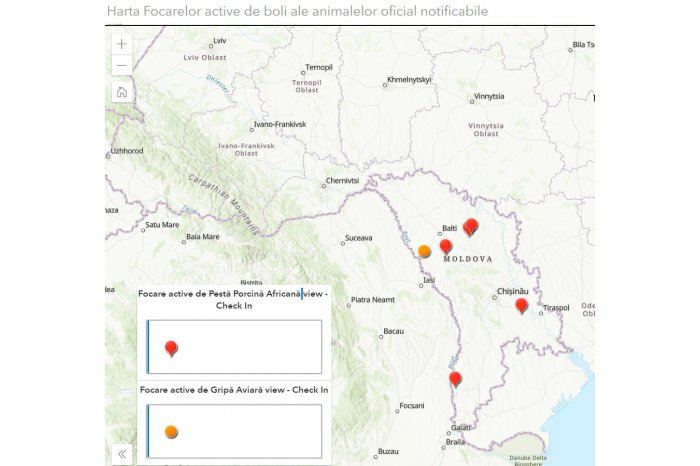Reset map to home extent
Viewport: 700px width, 466px height.
[121, 92]
